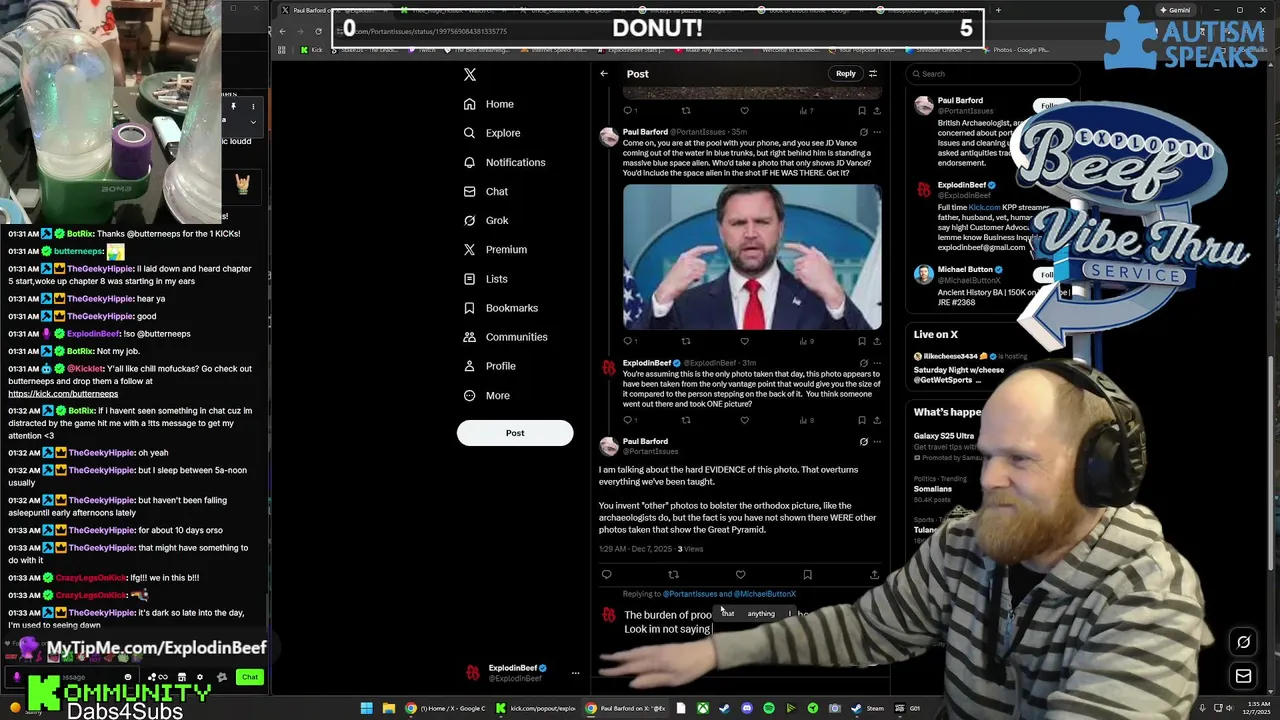Image resolution: width=1280 pixels, height=720 pixels.
Task: Expand the More menu in sidebar
Action: tap(486, 395)
